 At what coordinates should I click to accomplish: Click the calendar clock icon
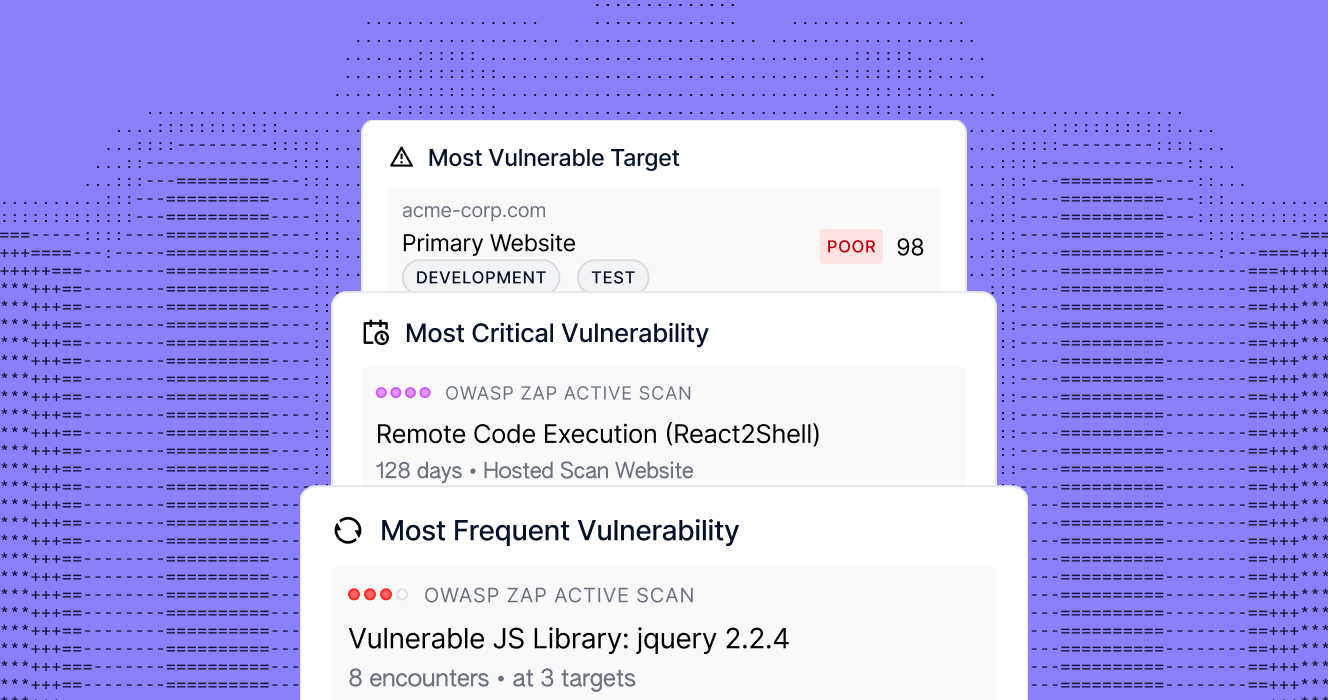376,333
